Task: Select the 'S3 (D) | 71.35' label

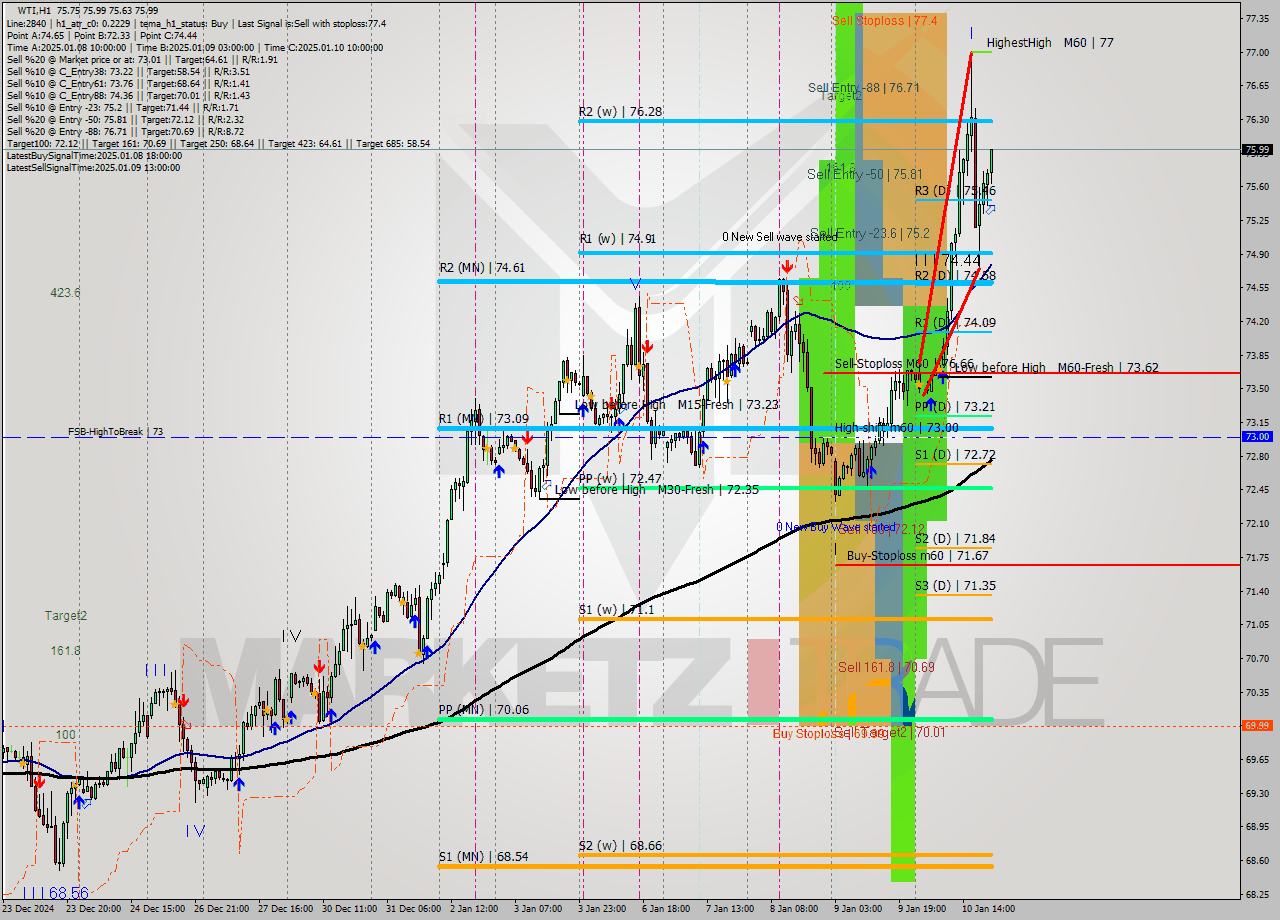Action: point(955,586)
